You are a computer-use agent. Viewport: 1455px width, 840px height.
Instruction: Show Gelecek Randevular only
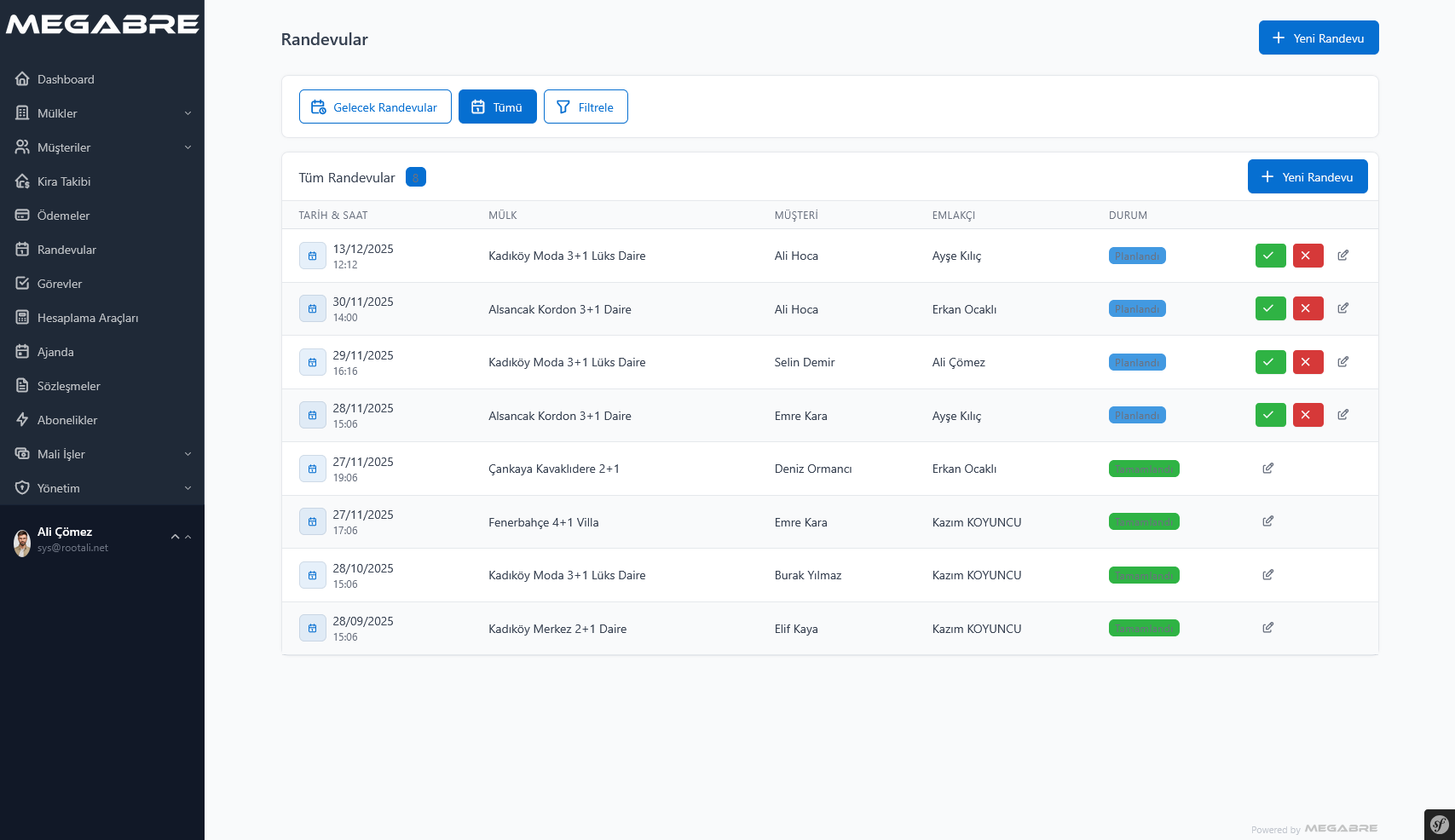[x=375, y=107]
